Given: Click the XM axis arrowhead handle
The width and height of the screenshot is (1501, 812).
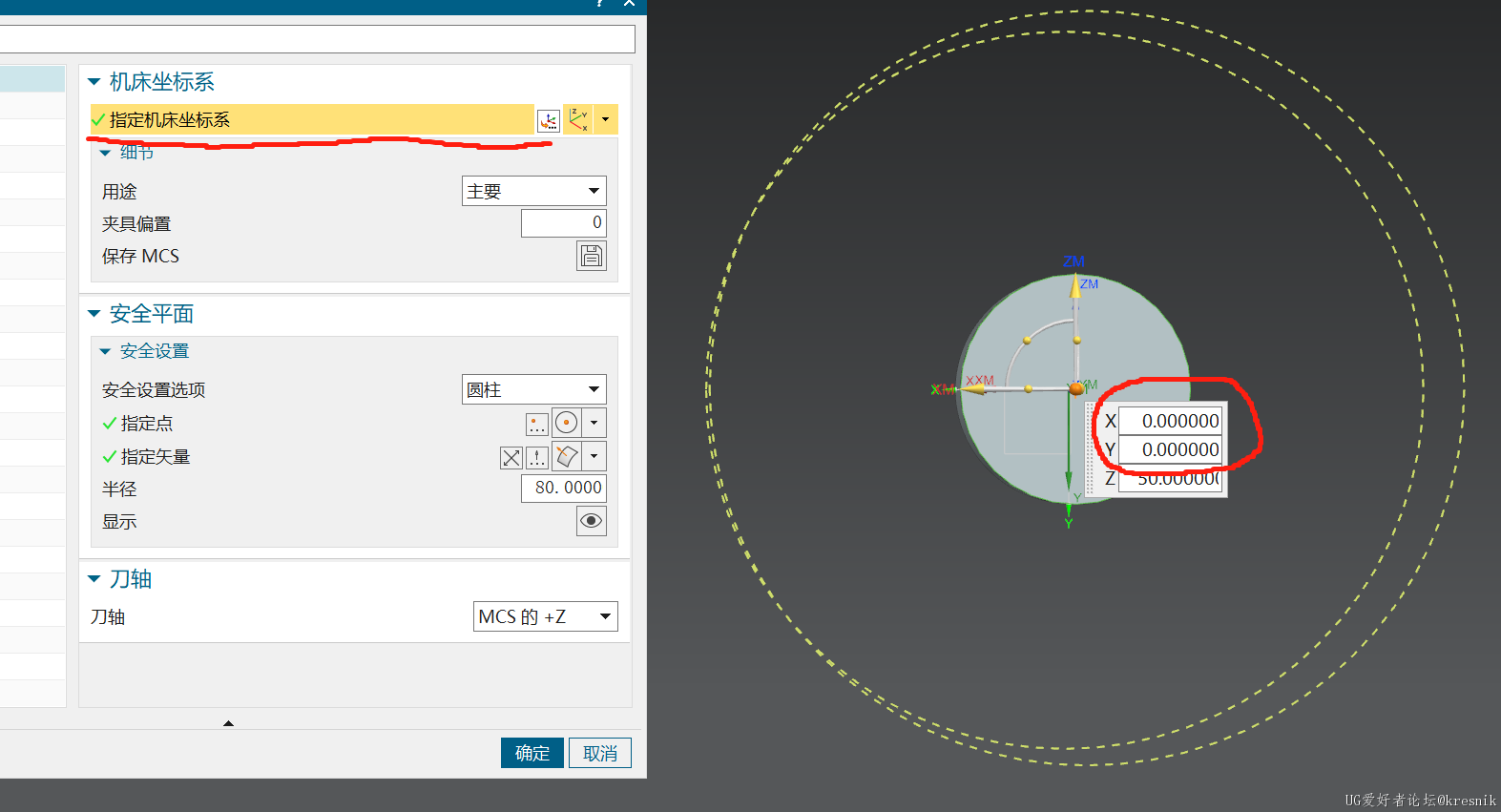Looking at the screenshot, I should [973, 388].
